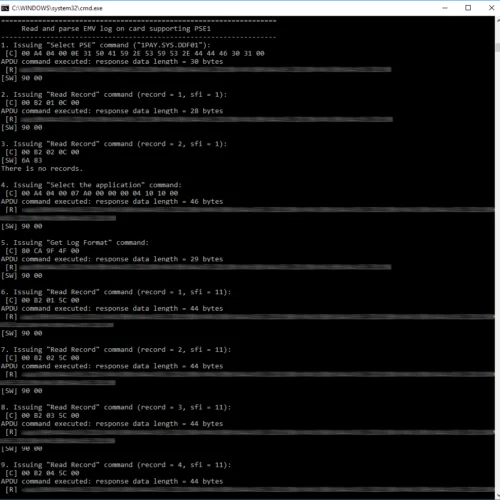Click the 'Issuing "Get Log Format" command' line

click(x=75, y=243)
